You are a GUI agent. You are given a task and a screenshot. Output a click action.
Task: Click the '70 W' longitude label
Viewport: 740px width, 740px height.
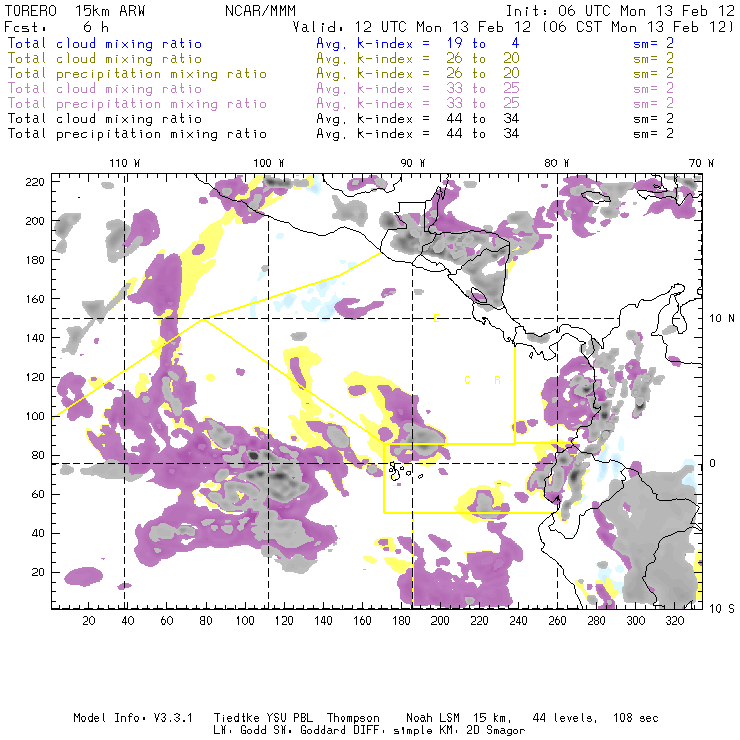(701, 163)
